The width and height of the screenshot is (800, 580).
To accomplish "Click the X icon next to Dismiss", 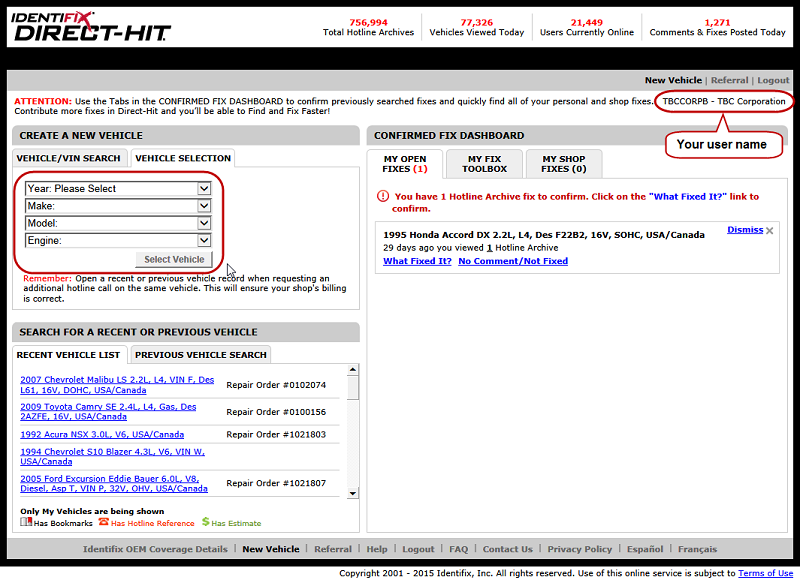I will [x=769, y=231].
